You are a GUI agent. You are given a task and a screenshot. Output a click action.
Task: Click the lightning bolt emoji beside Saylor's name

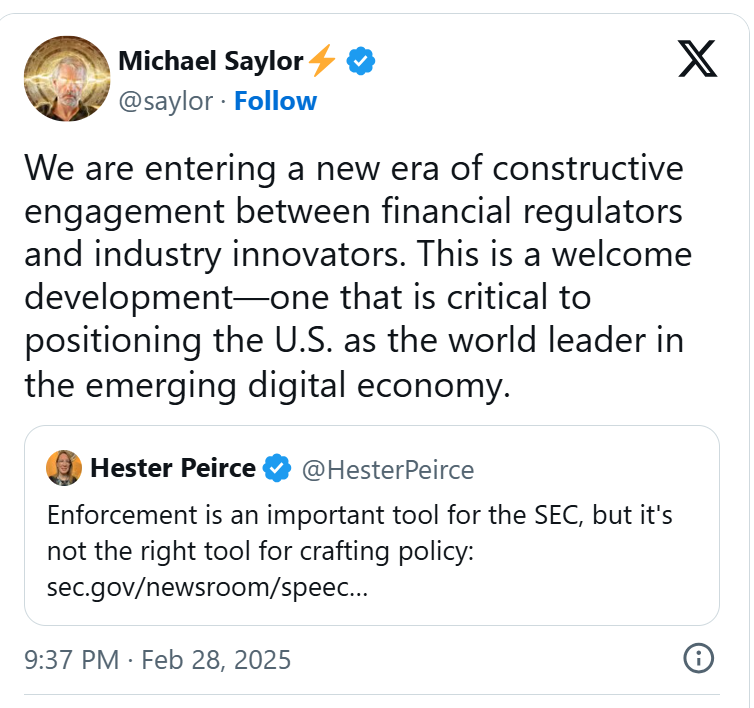[322, 62]
